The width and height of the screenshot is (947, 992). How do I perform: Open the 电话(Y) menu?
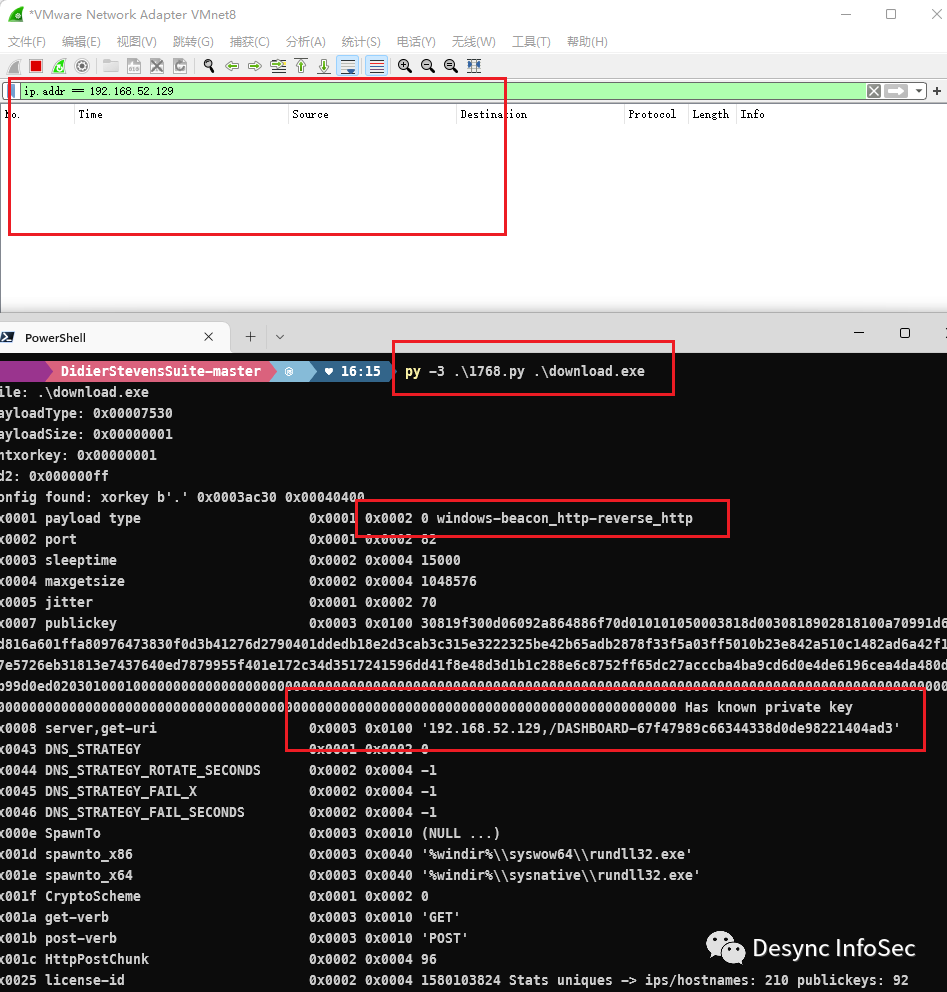[416, 42]
